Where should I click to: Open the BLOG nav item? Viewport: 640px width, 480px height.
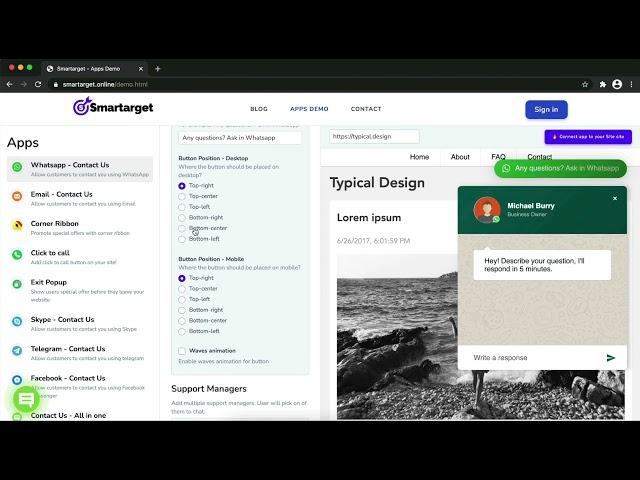[259, 109]
